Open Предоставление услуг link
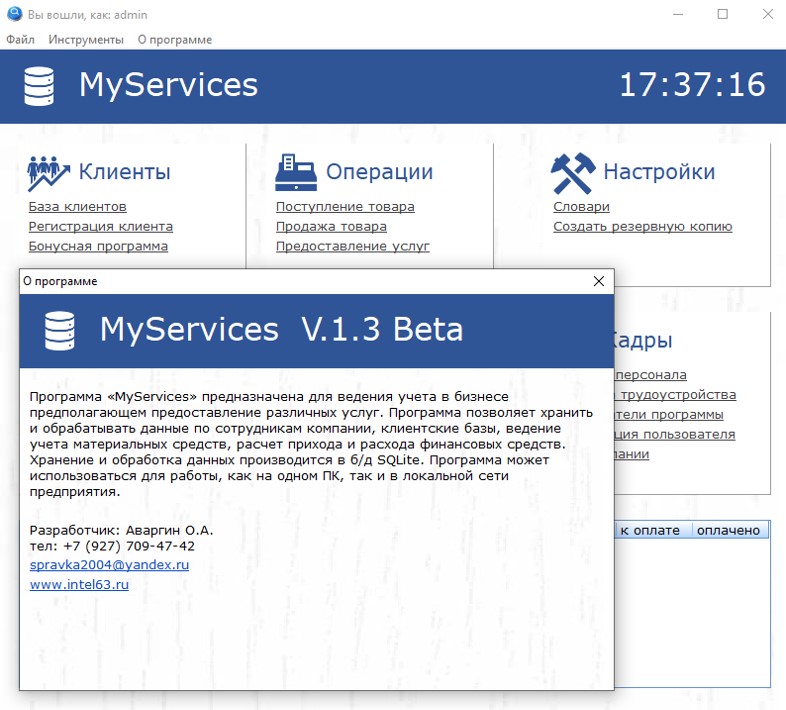The image size is (786, 710). pyautogui.click(x=352, y=246)
